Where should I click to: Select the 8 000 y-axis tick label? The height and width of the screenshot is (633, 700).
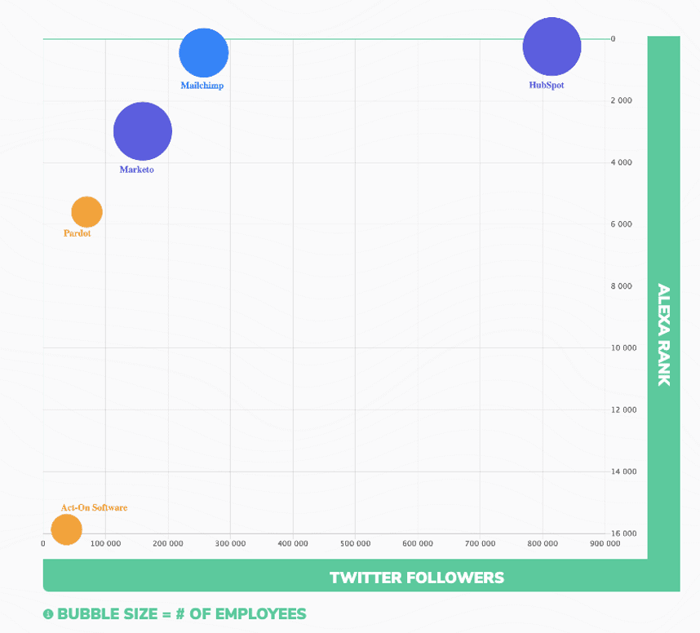(620, 286)
